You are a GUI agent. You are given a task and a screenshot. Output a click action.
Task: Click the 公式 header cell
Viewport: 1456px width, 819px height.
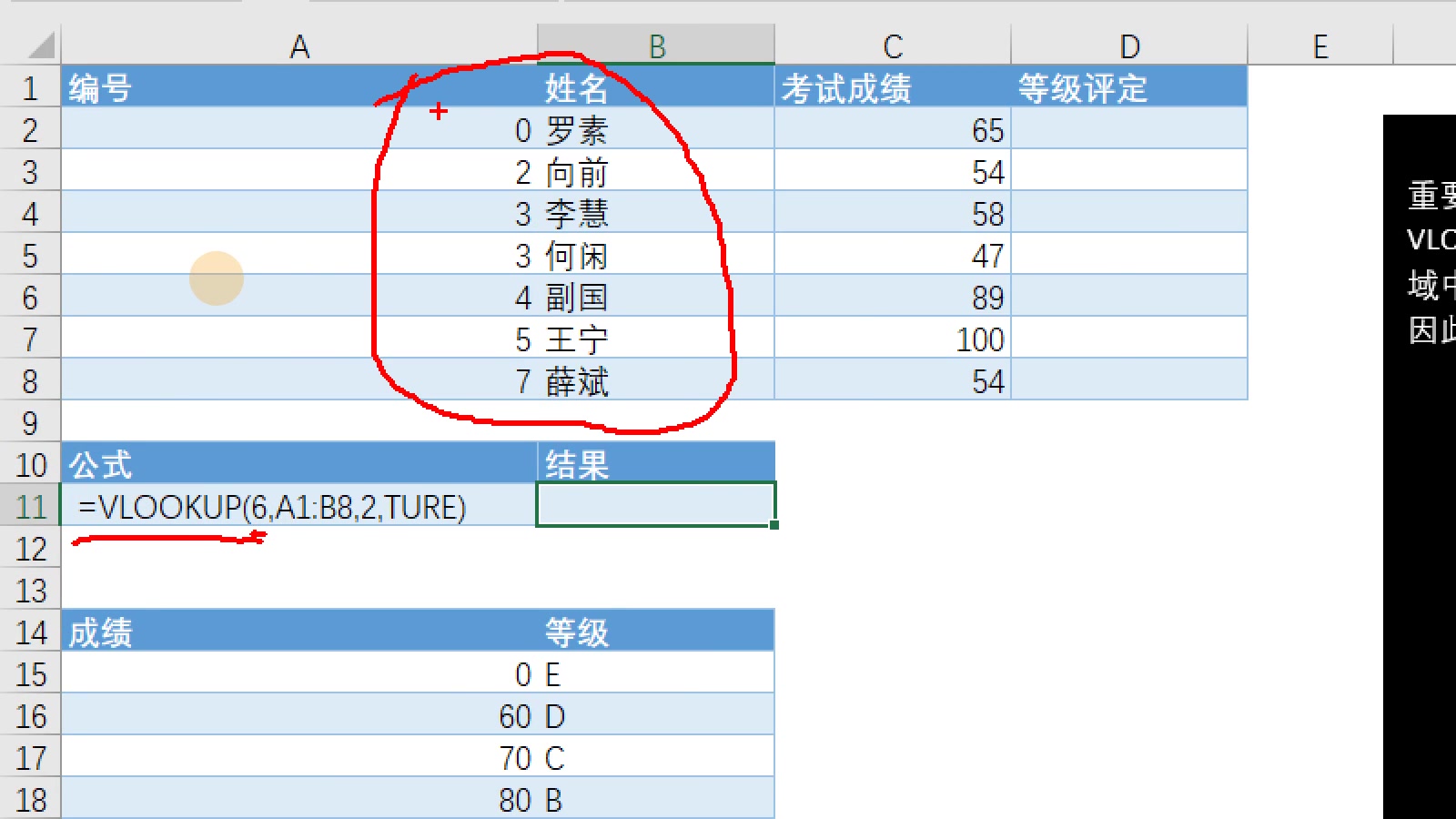click(x=299, y=464)
